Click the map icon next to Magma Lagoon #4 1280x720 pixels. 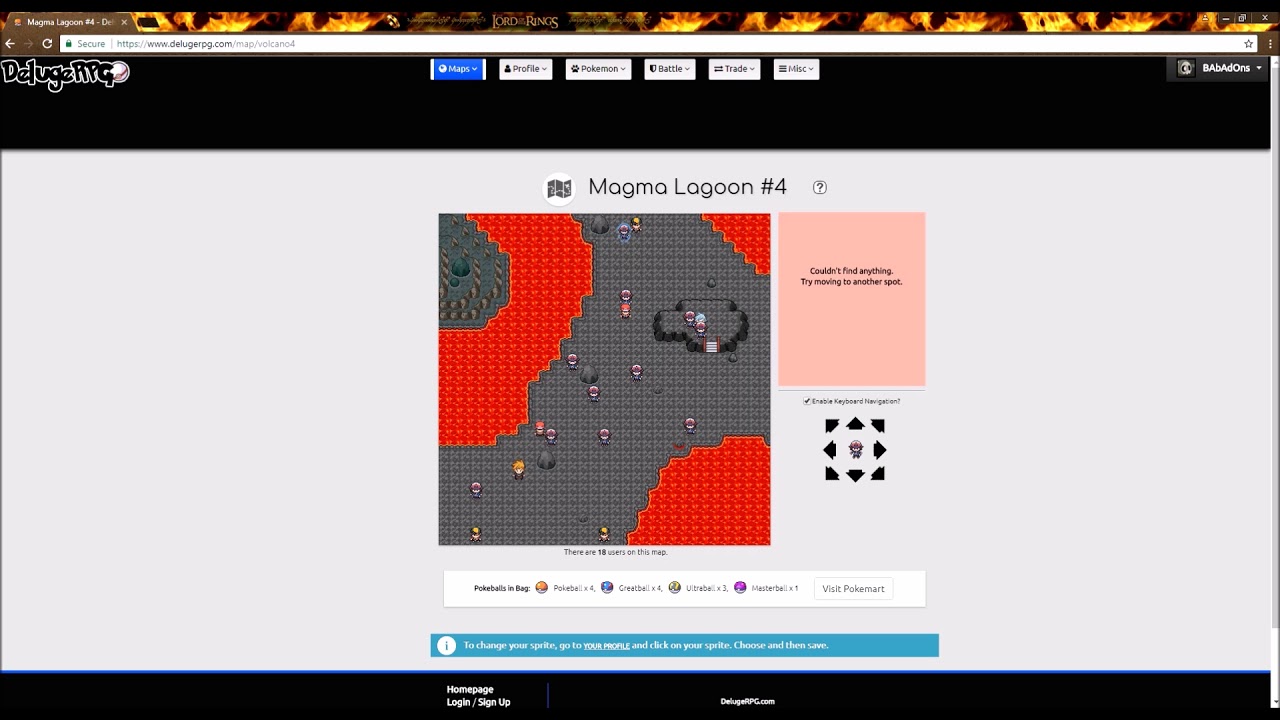tap(559, 188)
